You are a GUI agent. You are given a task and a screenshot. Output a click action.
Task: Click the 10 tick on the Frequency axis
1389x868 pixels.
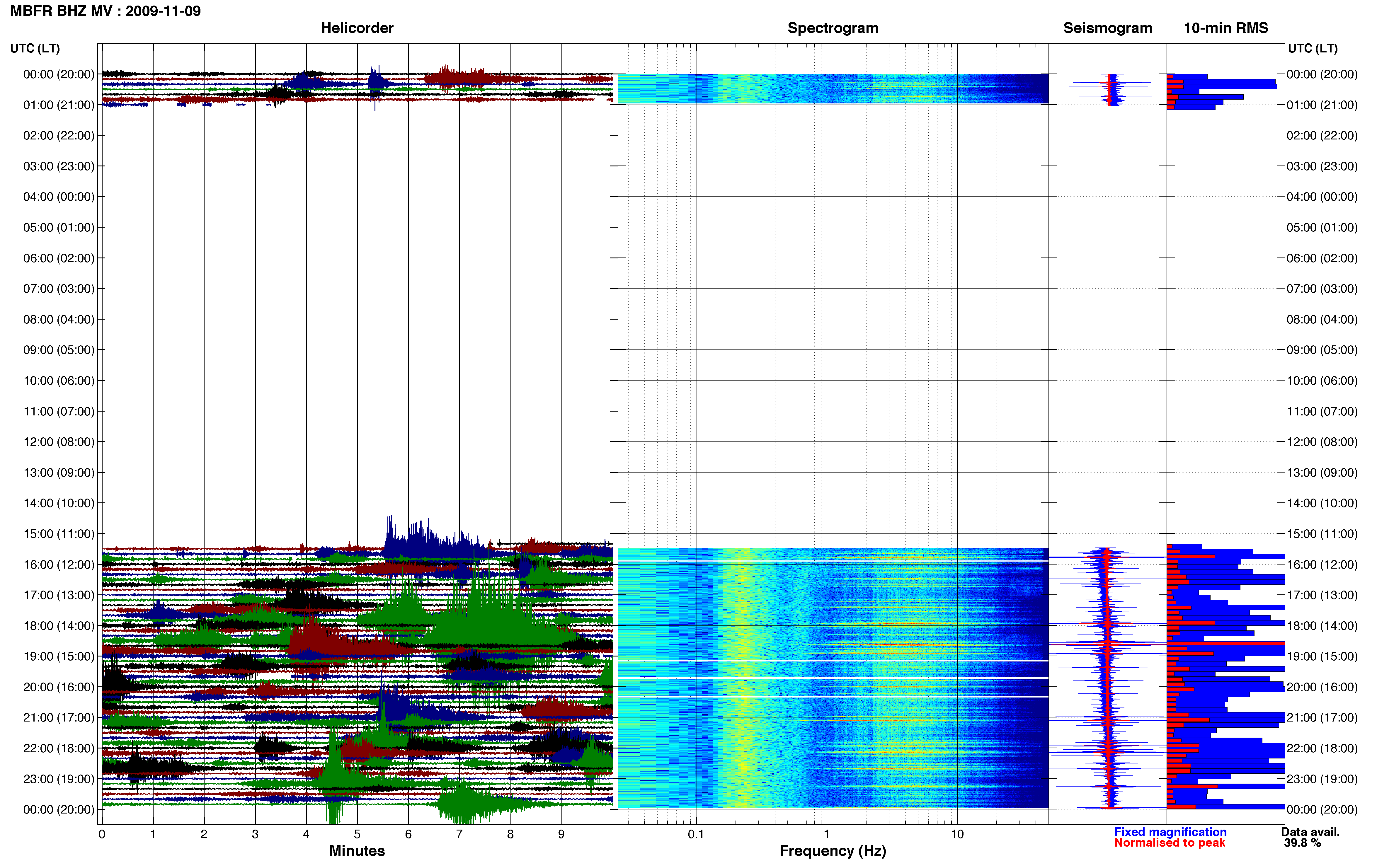(957, 834)
